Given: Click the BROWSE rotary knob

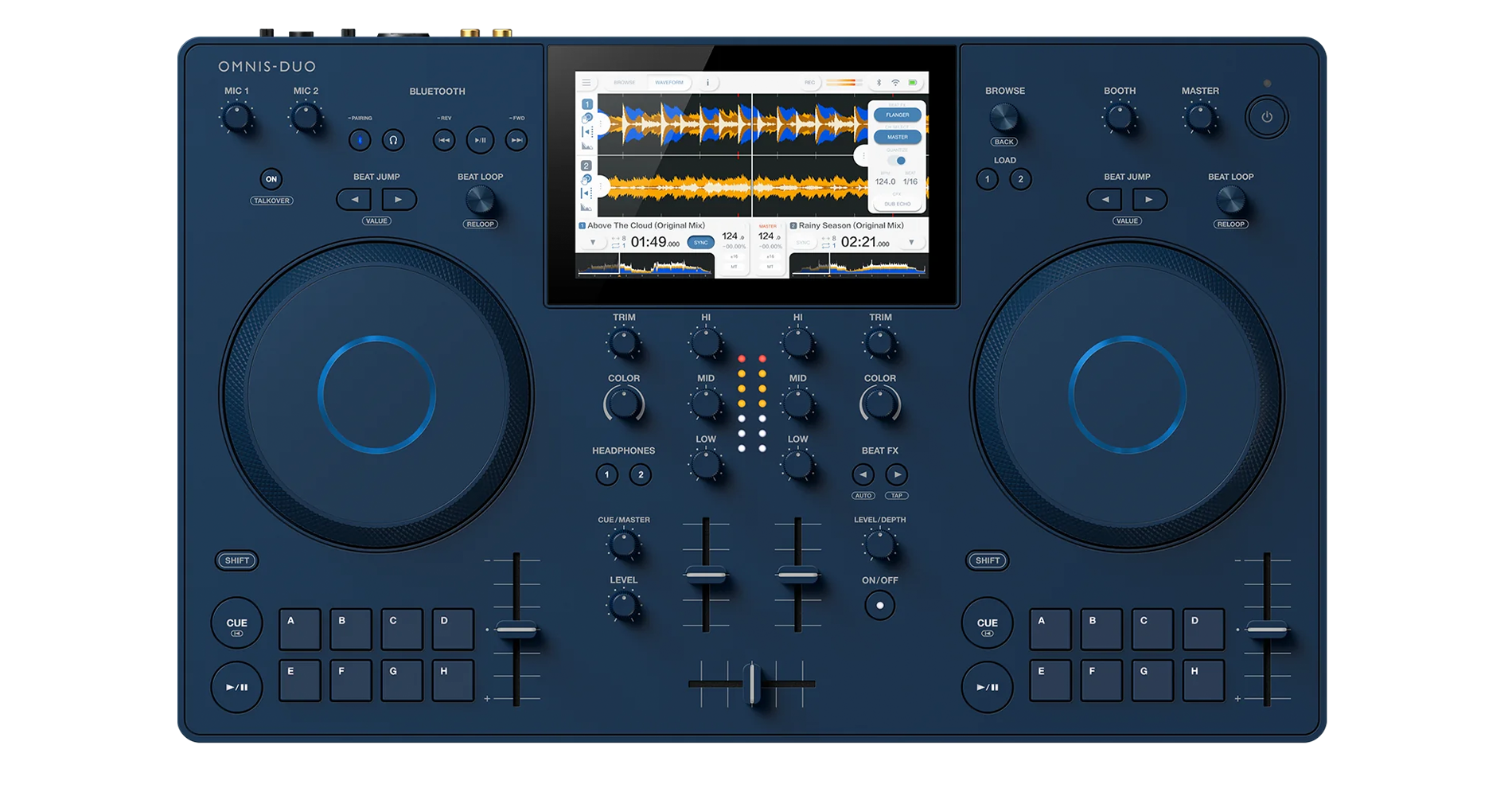Looking at the screenshot, I should (x=1004, y=118).
